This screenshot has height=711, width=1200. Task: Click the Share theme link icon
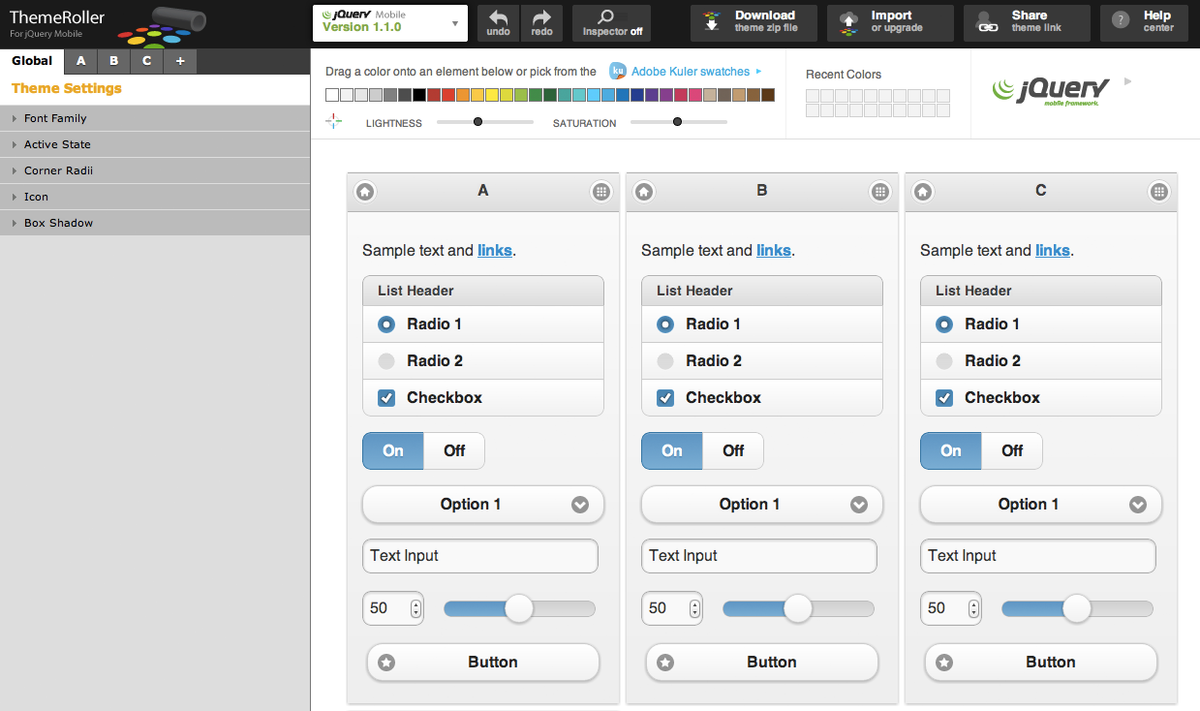(1026, 23)
